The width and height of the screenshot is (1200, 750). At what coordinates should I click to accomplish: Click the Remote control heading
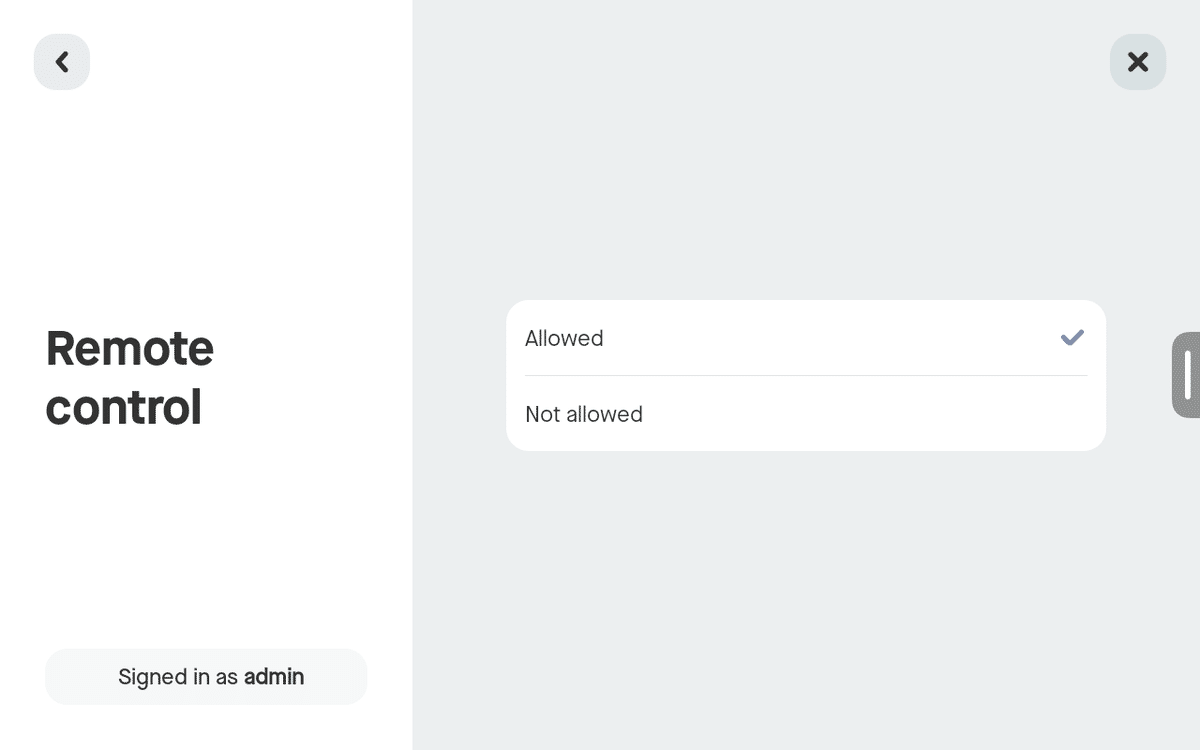pyautogui.click(x=130, y=377)
